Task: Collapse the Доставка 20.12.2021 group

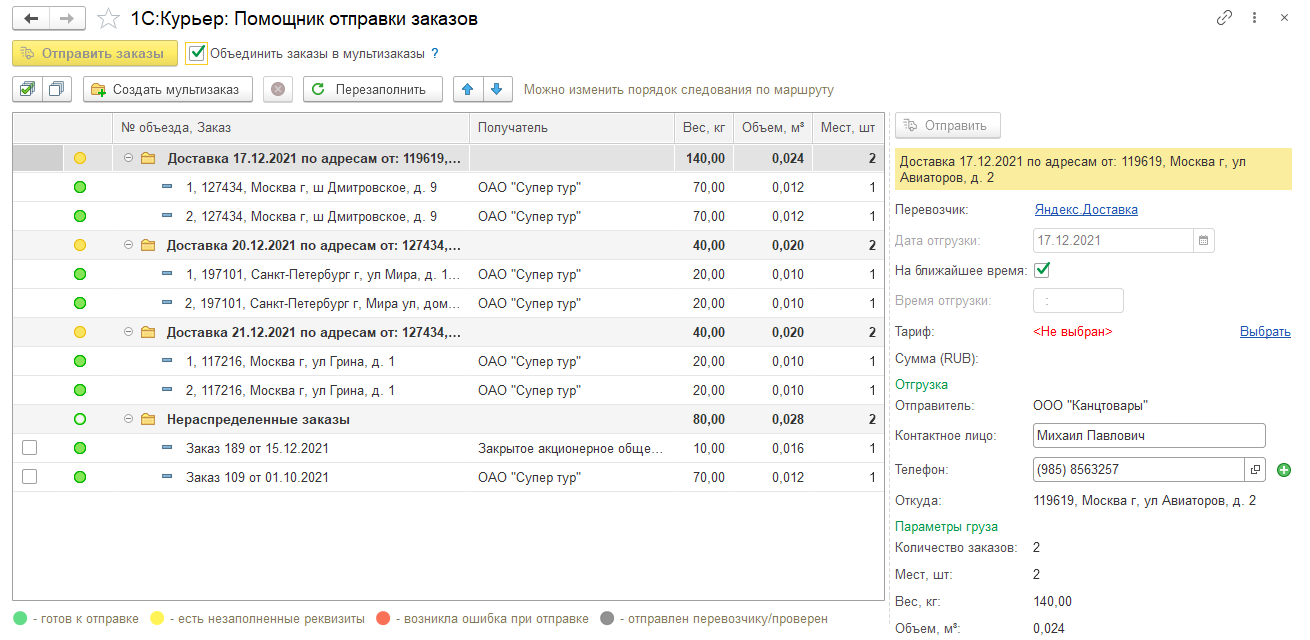Action: pos(128,245)
